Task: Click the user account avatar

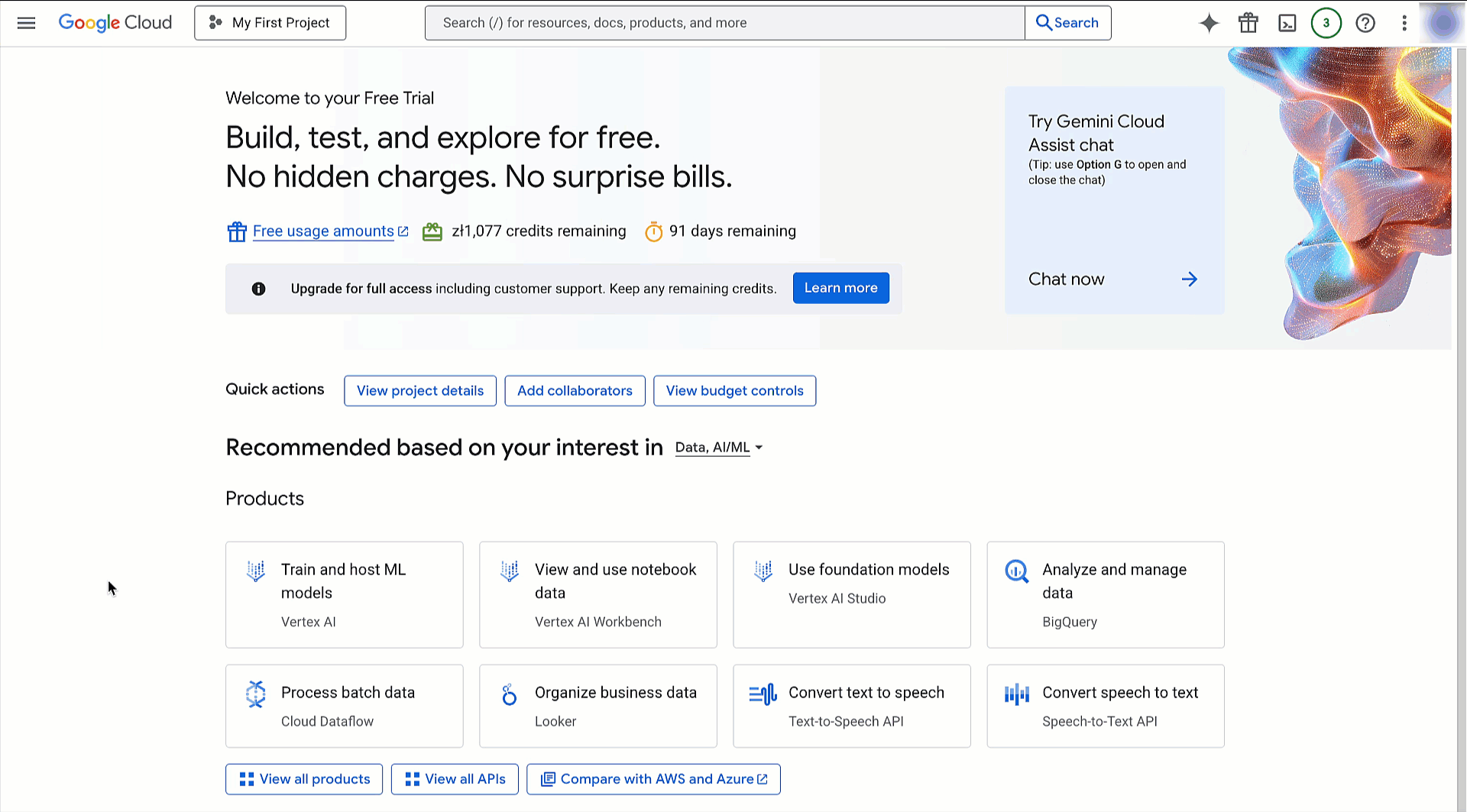Action: pos(1443,23)
